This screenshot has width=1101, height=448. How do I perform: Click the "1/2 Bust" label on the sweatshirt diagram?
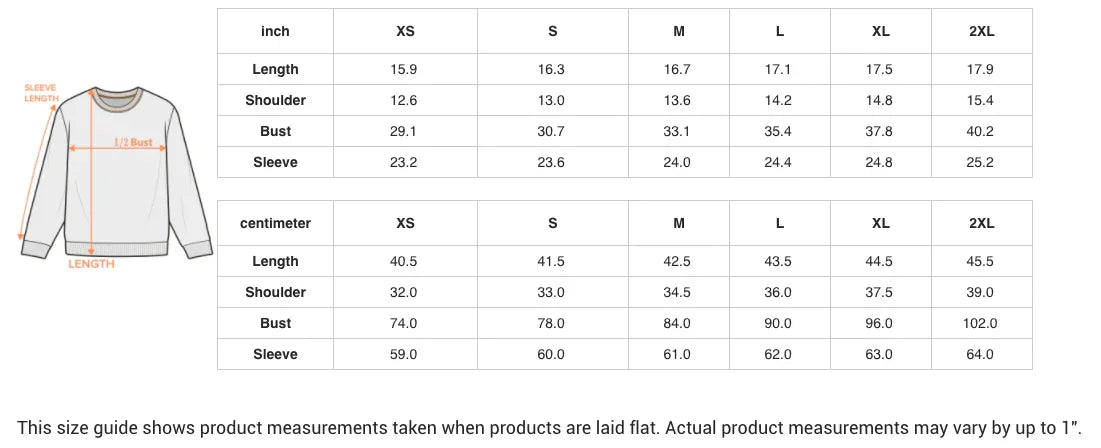coord(133,142)
